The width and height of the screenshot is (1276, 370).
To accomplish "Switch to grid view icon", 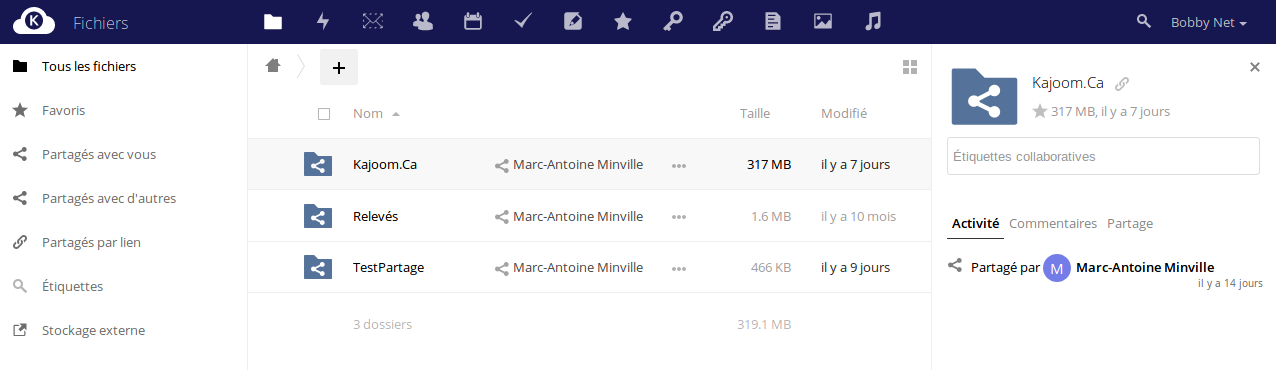I will pos(910,67).
